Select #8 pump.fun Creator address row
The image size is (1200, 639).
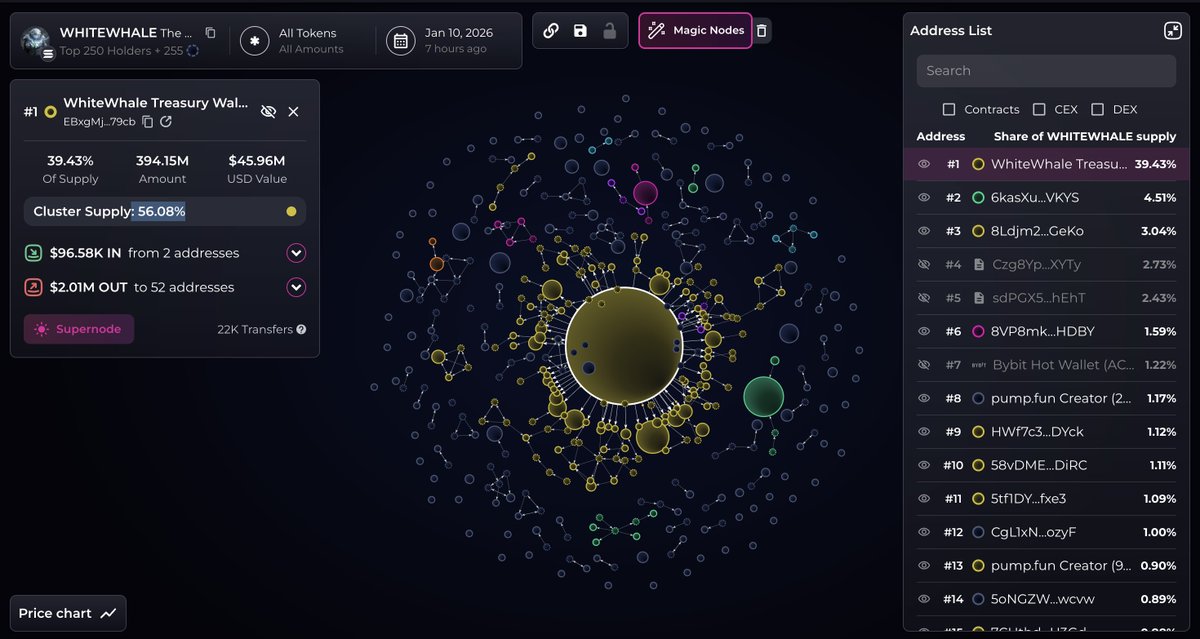[1046, 398]
